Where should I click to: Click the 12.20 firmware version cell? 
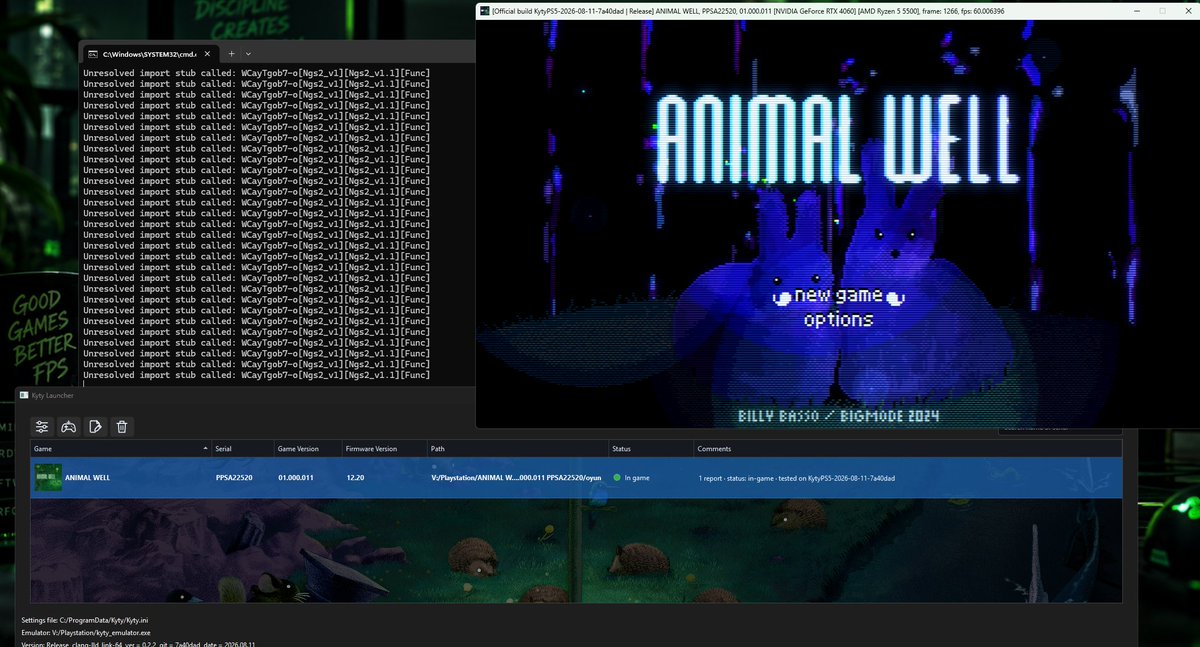356,478
